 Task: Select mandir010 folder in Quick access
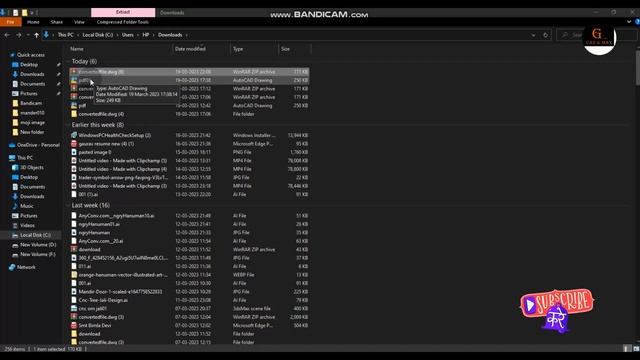(32, 113)
